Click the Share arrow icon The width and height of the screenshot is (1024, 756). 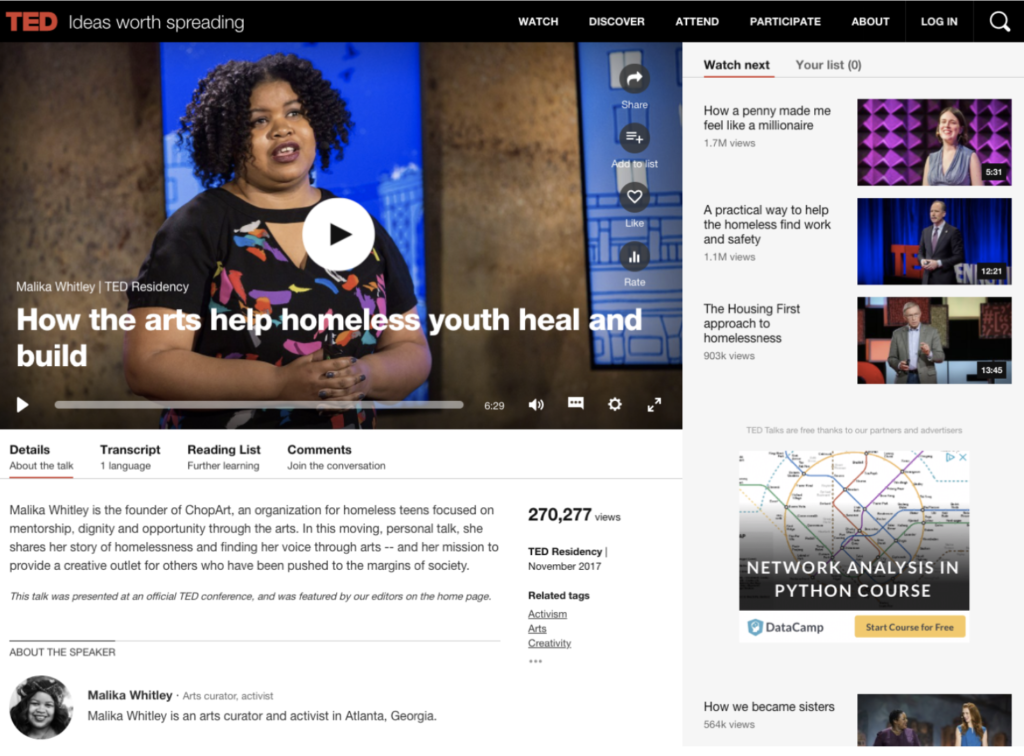click(x=634, y=79)
